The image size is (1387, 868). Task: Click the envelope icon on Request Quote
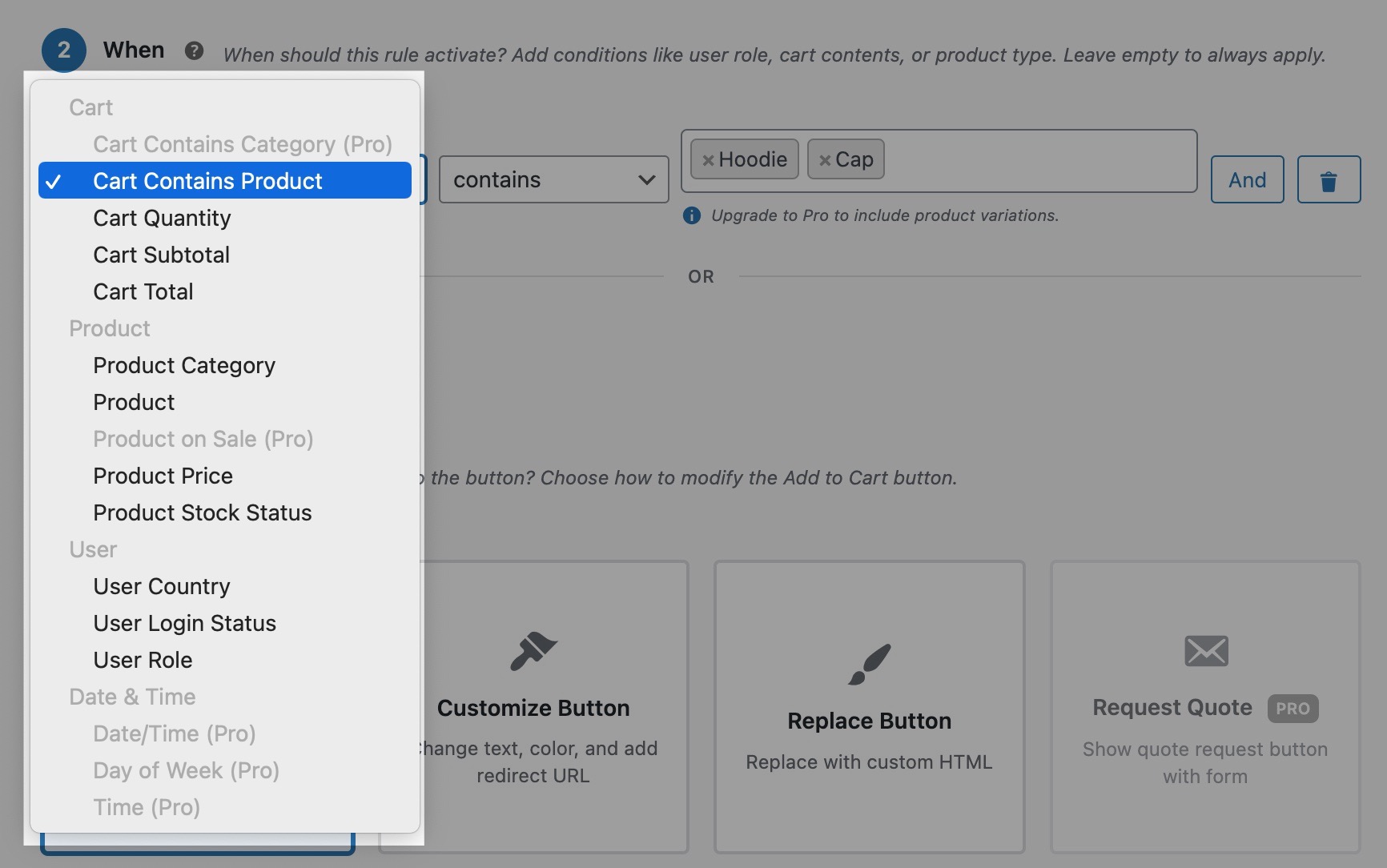[x=1205, y=650]
